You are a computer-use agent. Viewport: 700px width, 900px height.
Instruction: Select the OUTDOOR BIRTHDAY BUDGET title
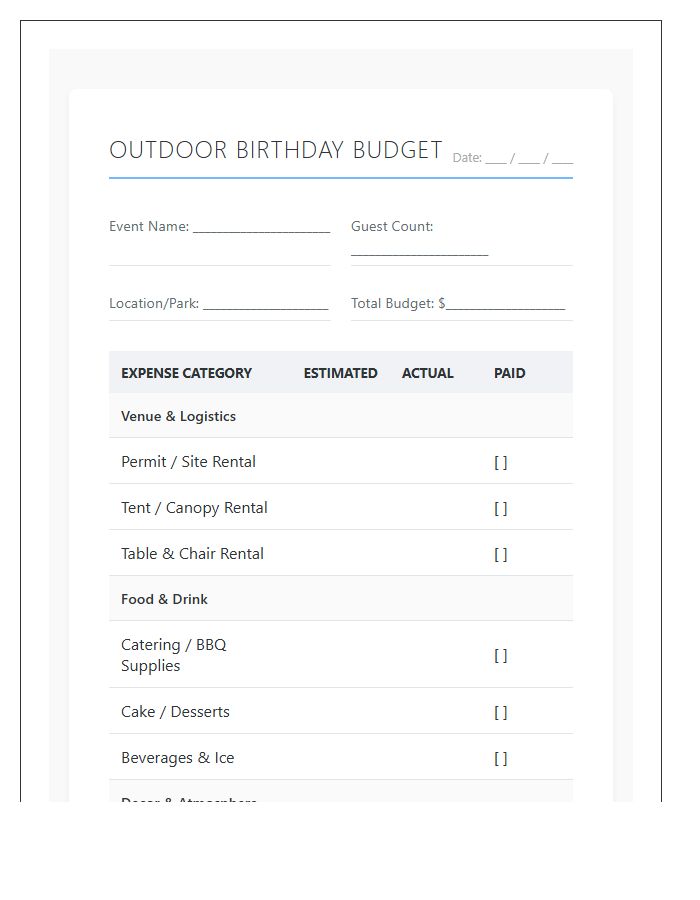pos(275,150)
